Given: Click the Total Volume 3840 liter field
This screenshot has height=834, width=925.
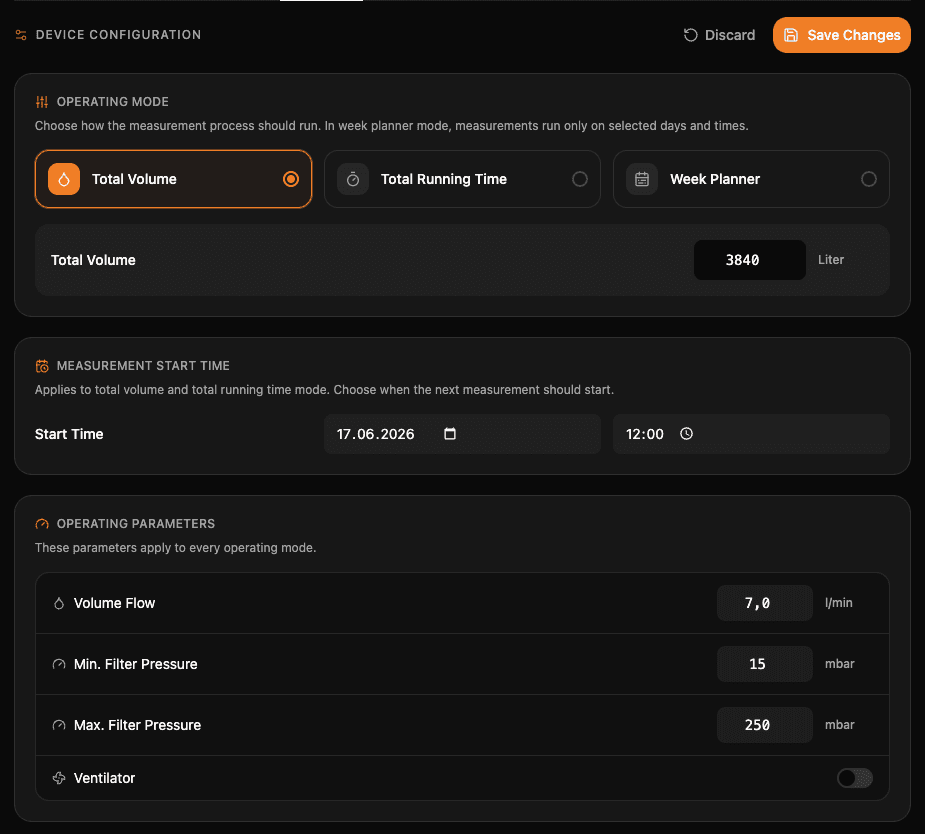Looking at the screenshot, I should point(750,260).
